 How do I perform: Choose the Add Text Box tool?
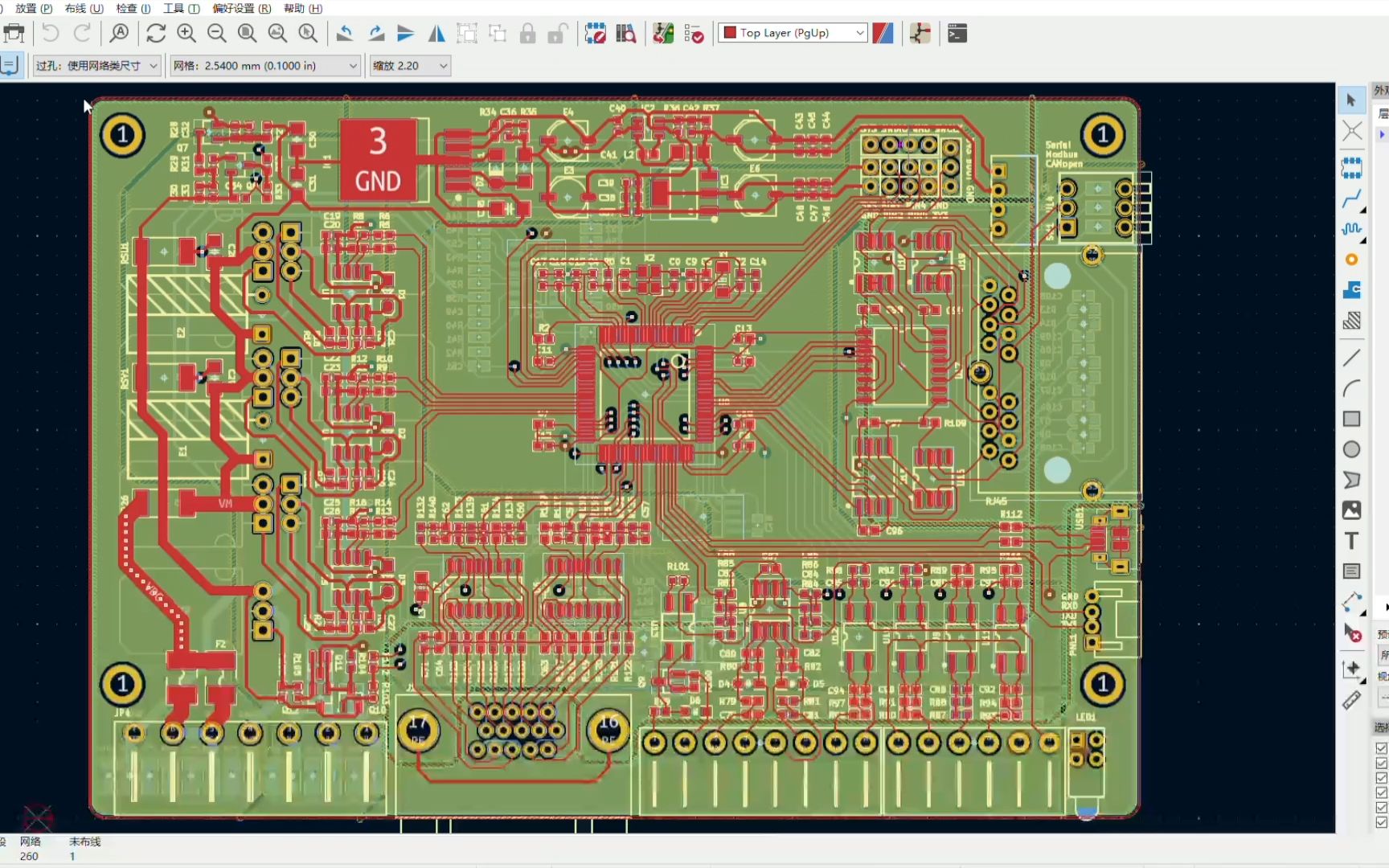click(x=1351, y=571)
